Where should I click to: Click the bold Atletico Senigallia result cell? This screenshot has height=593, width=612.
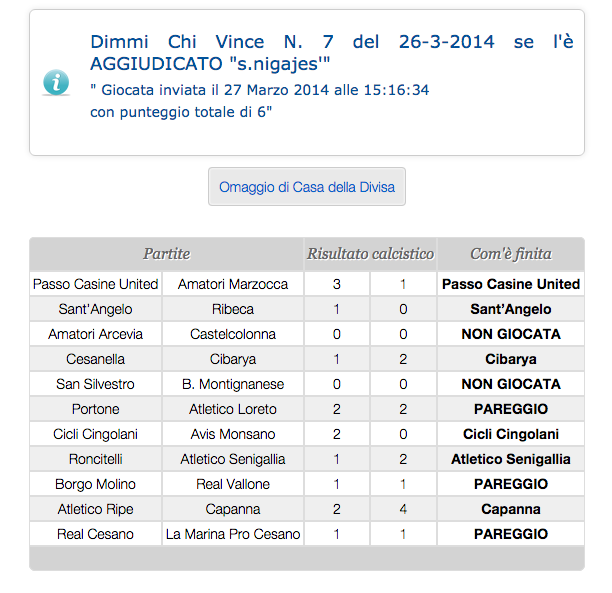(x=510, y=459)
